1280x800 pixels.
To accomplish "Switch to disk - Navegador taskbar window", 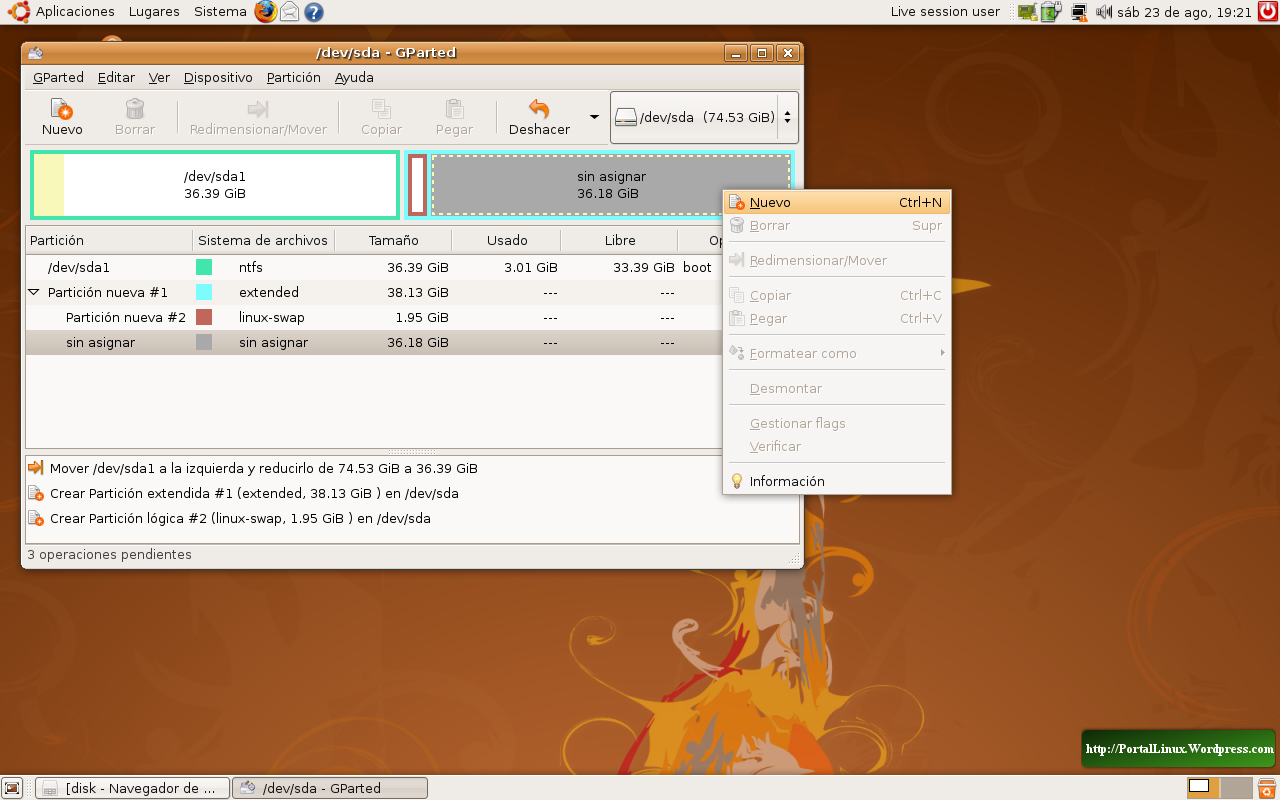I will [133, 788].
